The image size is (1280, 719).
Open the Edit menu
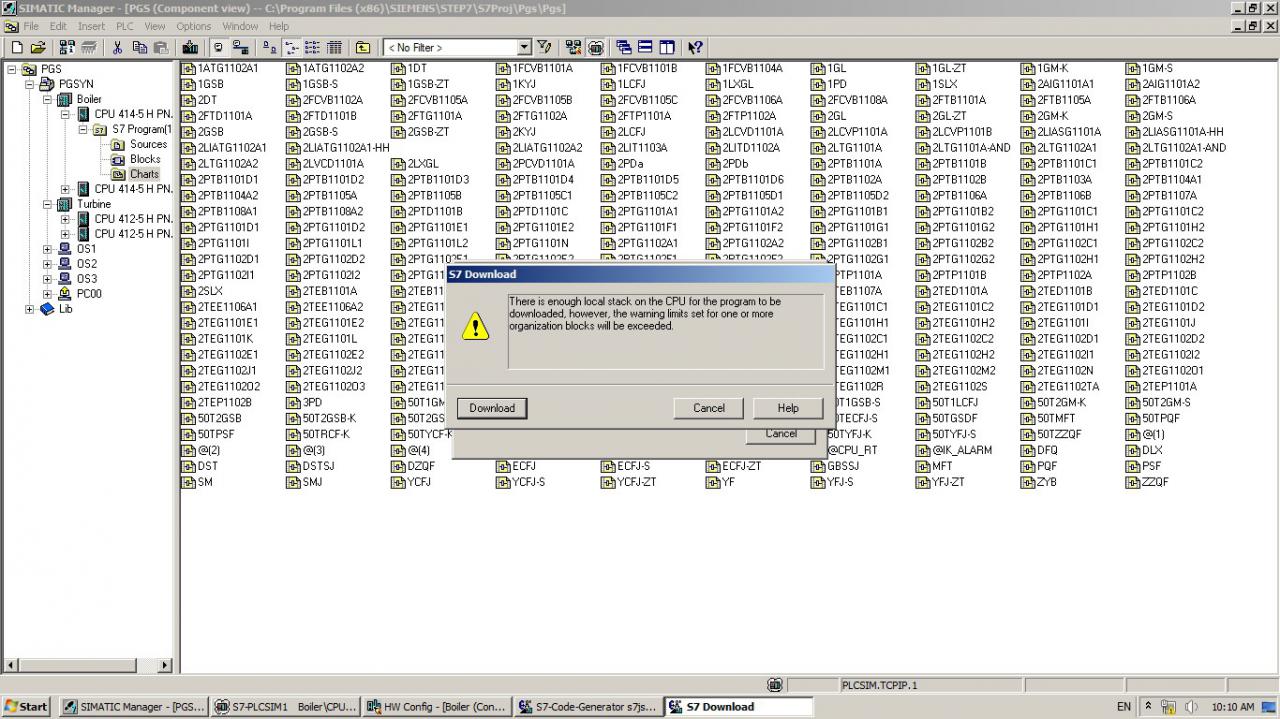[59, 26]
